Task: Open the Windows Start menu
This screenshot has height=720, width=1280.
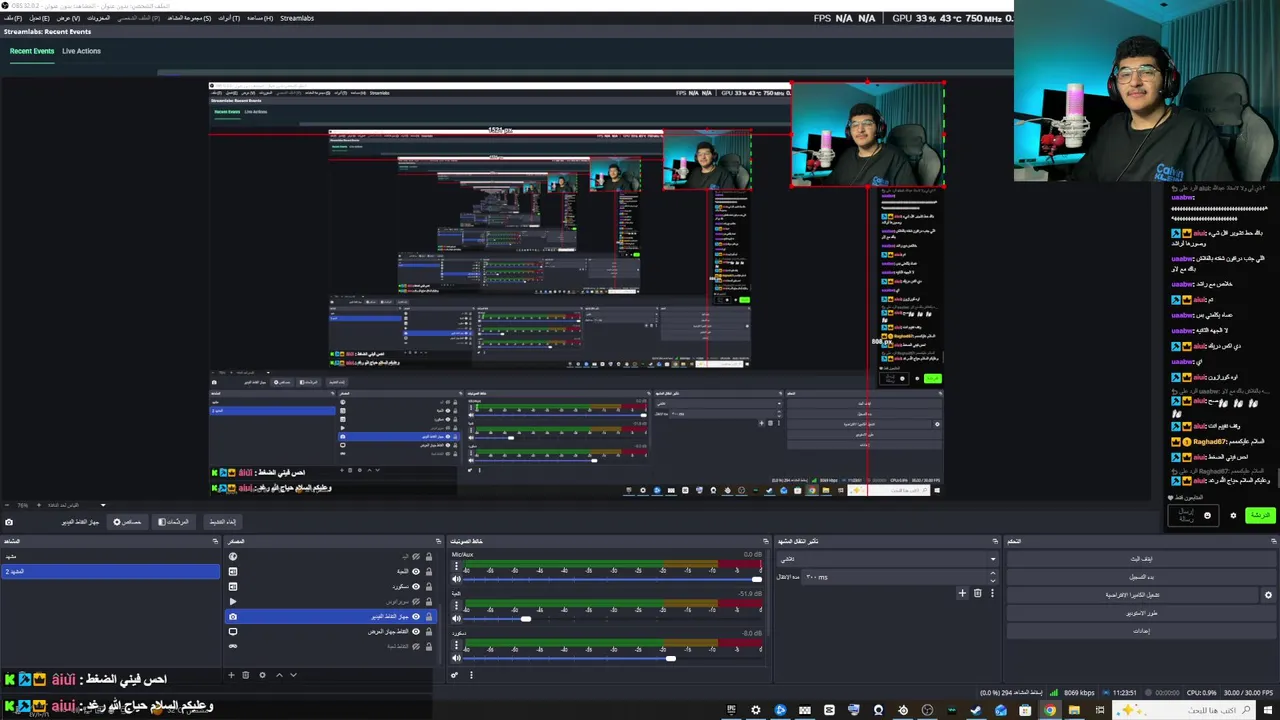Action: [x=1268, y=710]
